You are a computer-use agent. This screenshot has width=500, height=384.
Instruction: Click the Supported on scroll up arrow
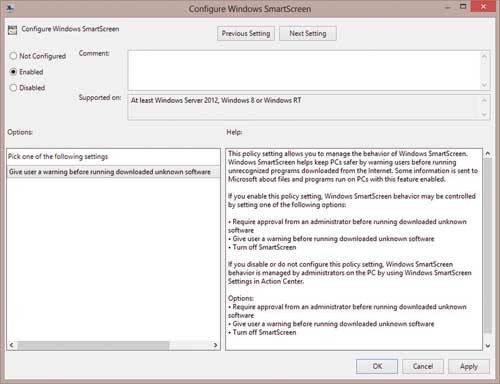pyautogui.click(x=484, y=100)
